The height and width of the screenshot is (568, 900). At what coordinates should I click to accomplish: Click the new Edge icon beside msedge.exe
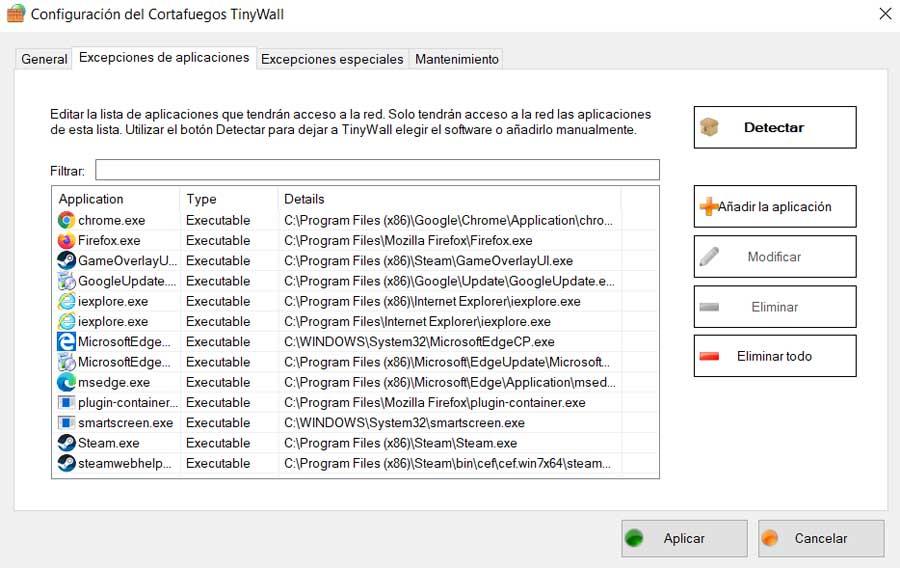click(x=67, y=382)
